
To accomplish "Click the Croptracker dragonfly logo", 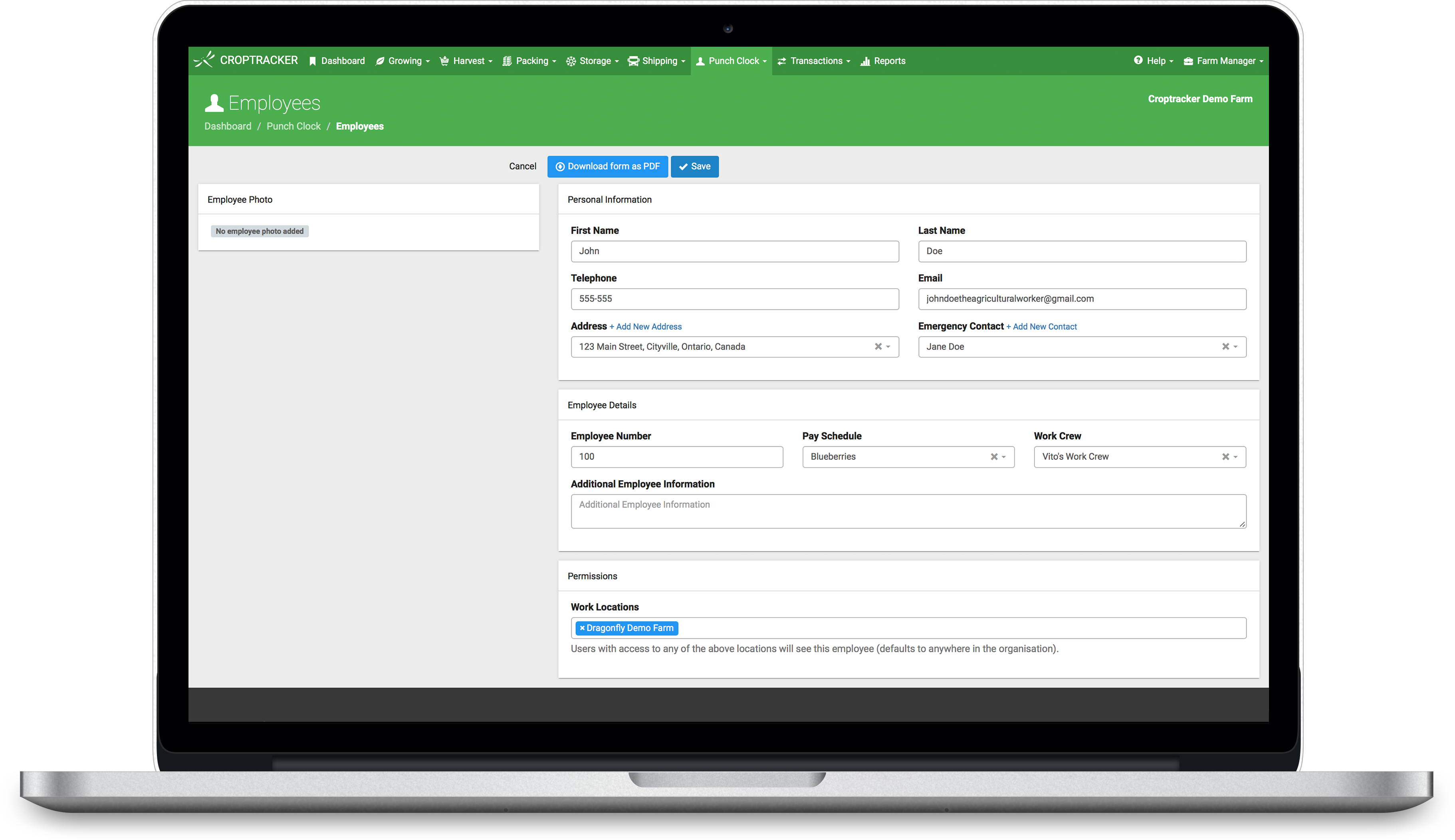I will pos(204,59).
